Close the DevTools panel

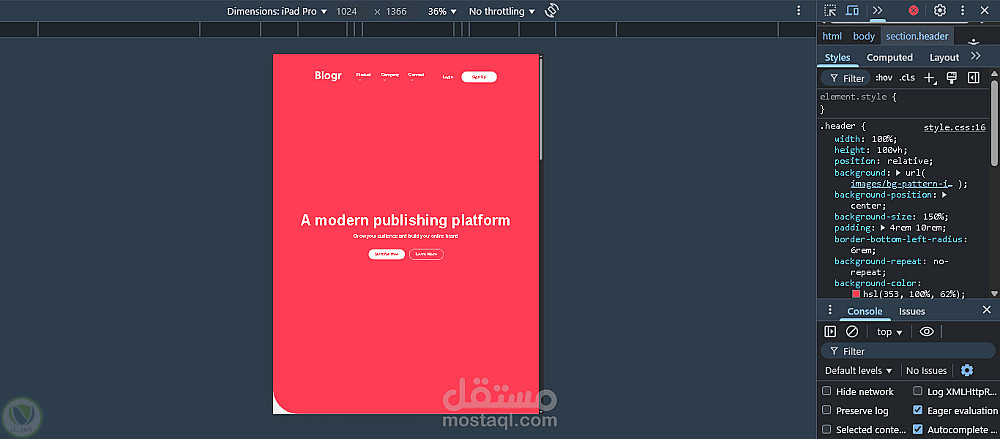click(x=984, y=10)
